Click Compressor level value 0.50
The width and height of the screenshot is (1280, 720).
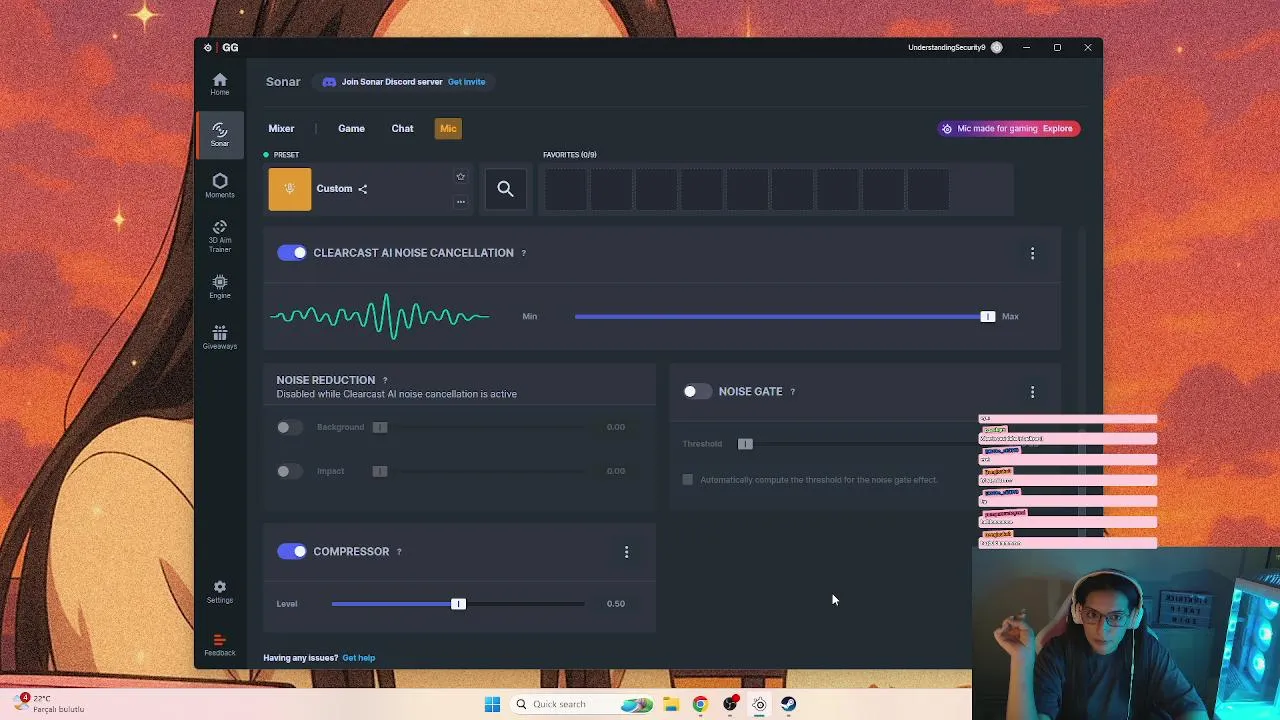point(615,604)
